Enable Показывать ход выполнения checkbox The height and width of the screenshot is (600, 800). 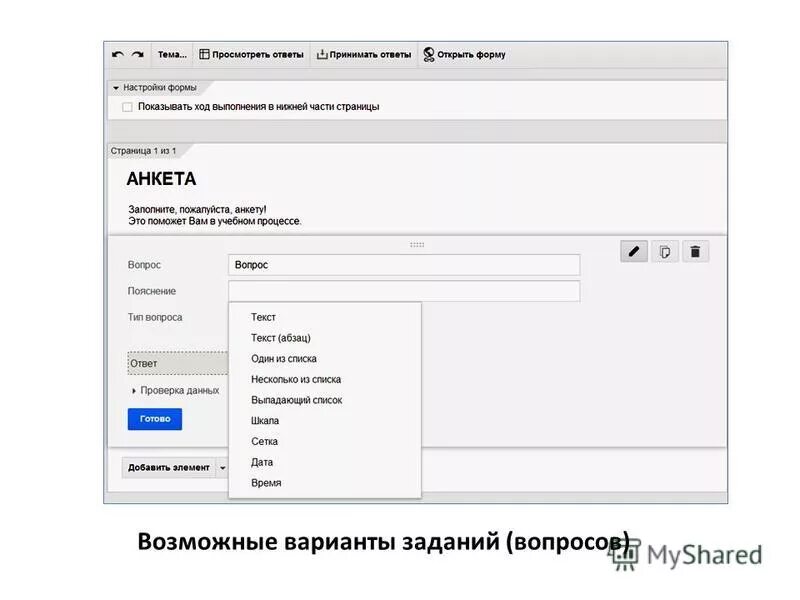pyautogui.click(x=127, y=107)
